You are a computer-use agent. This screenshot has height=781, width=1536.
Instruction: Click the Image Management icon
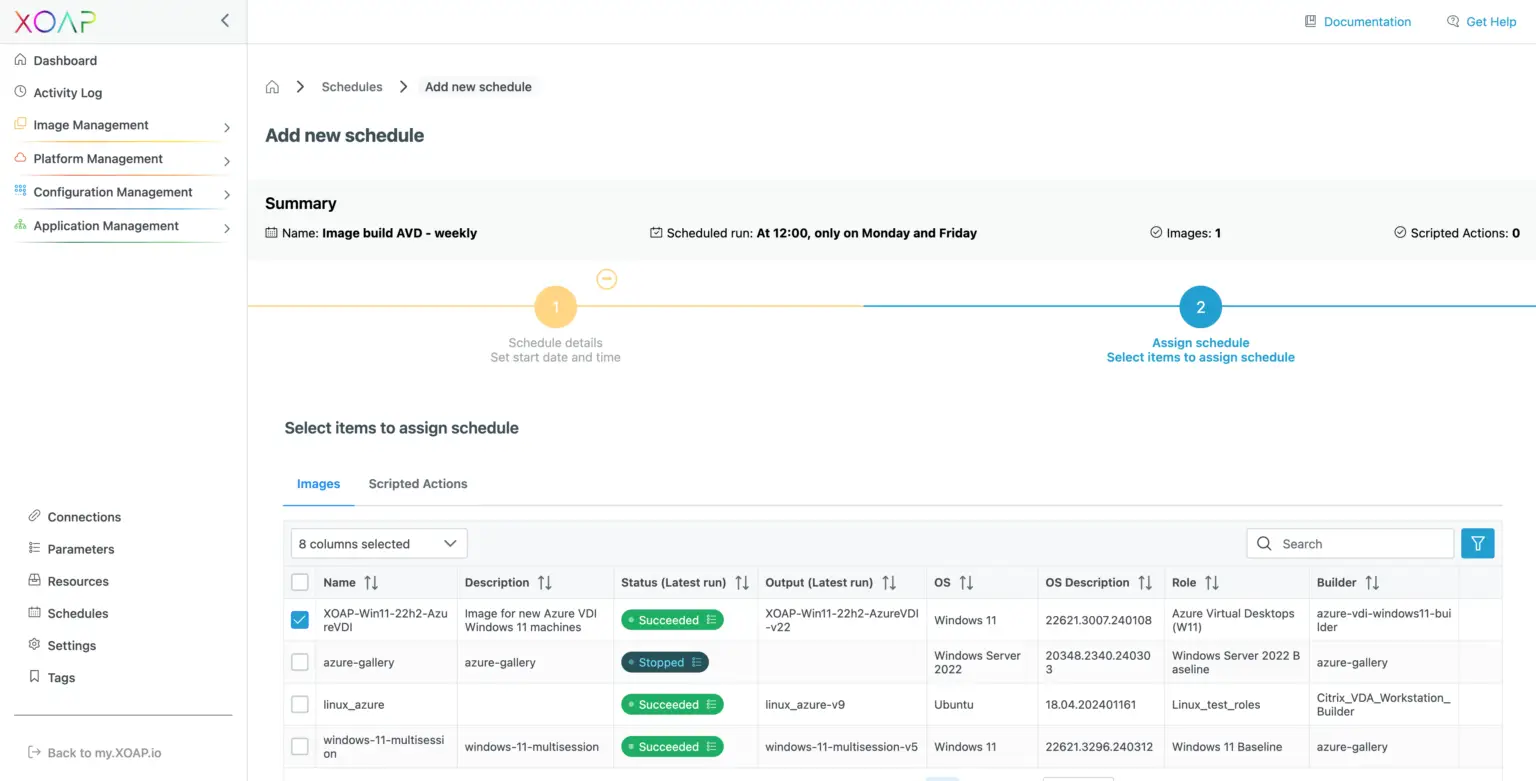(x=21, y=124)
